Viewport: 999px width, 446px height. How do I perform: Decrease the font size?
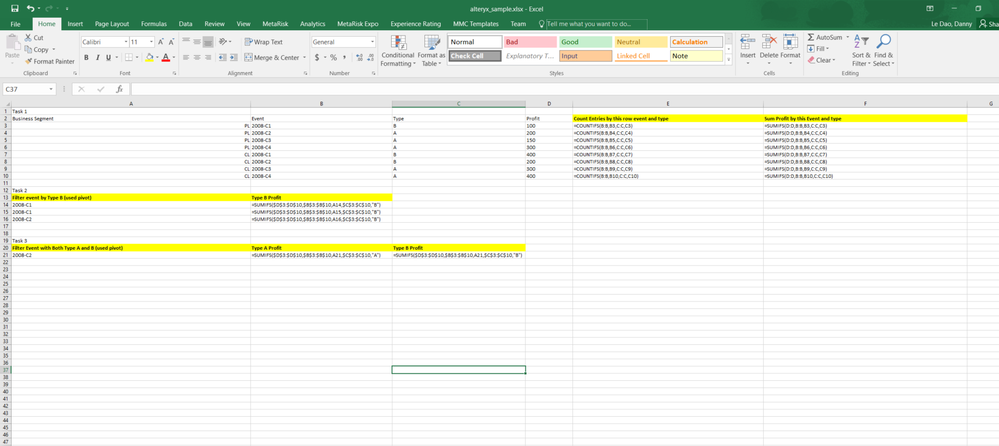coord(172,41)
